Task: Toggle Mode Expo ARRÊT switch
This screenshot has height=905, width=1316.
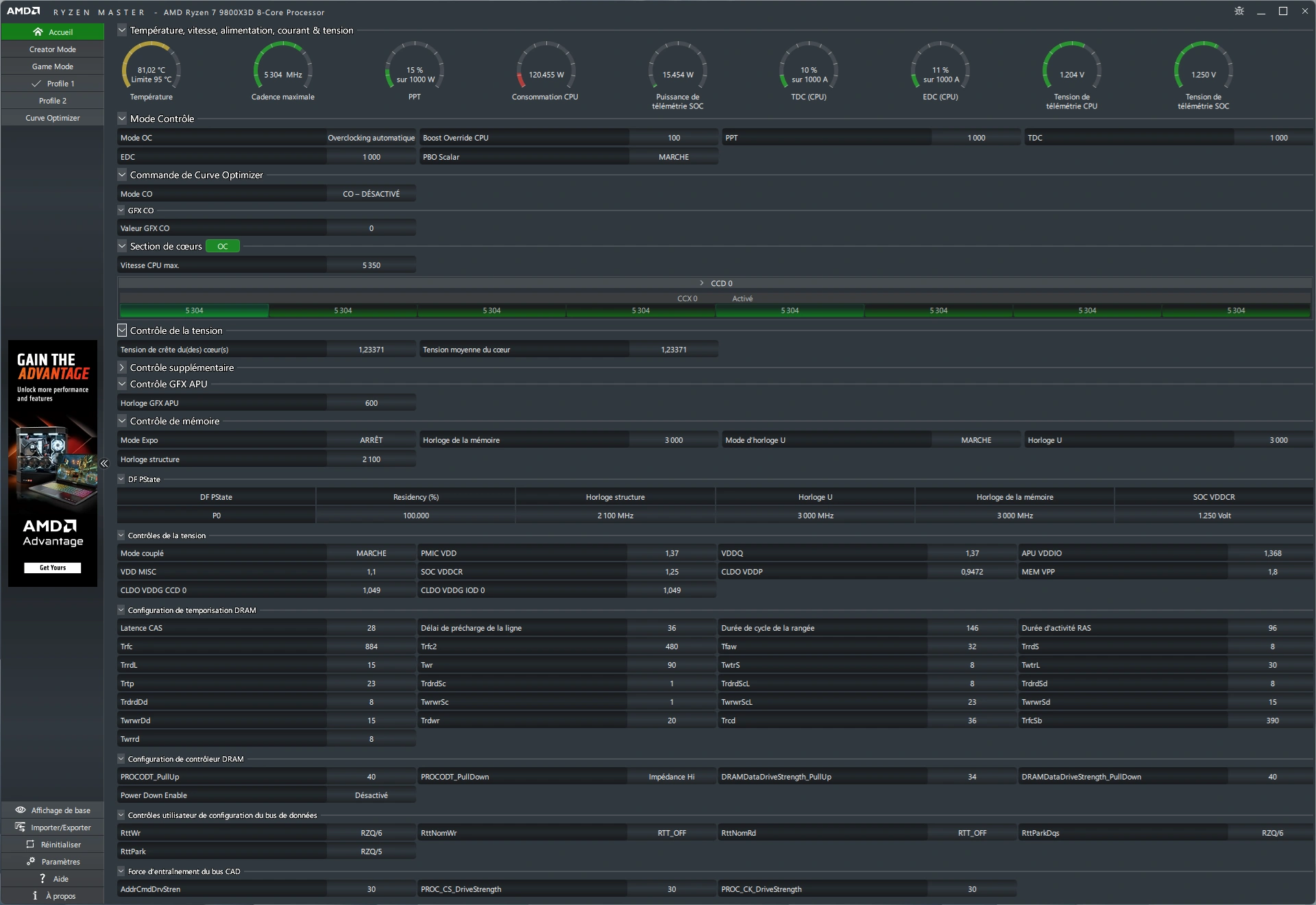Action: (x=369, y=440)
